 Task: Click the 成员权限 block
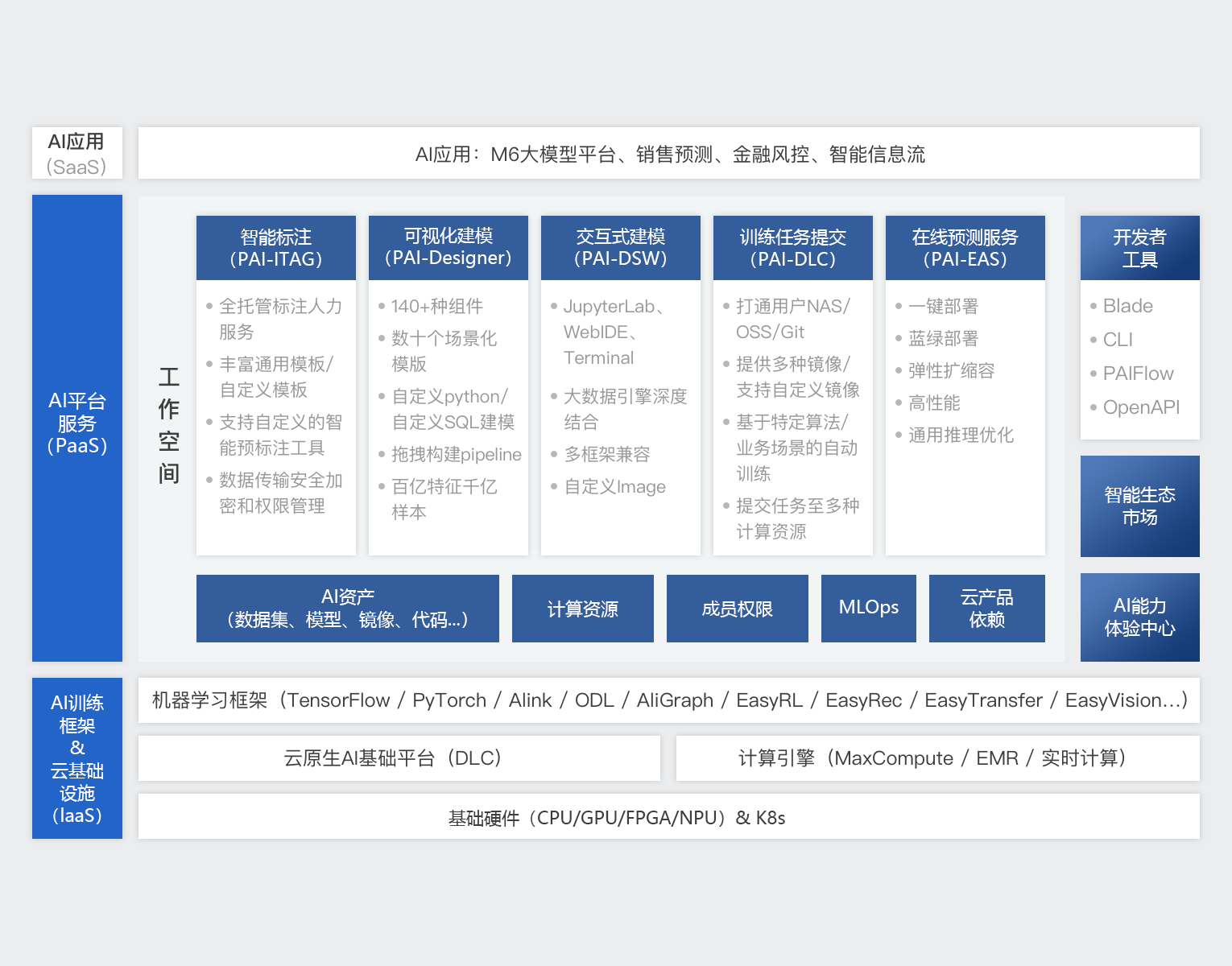click(738, 609)
